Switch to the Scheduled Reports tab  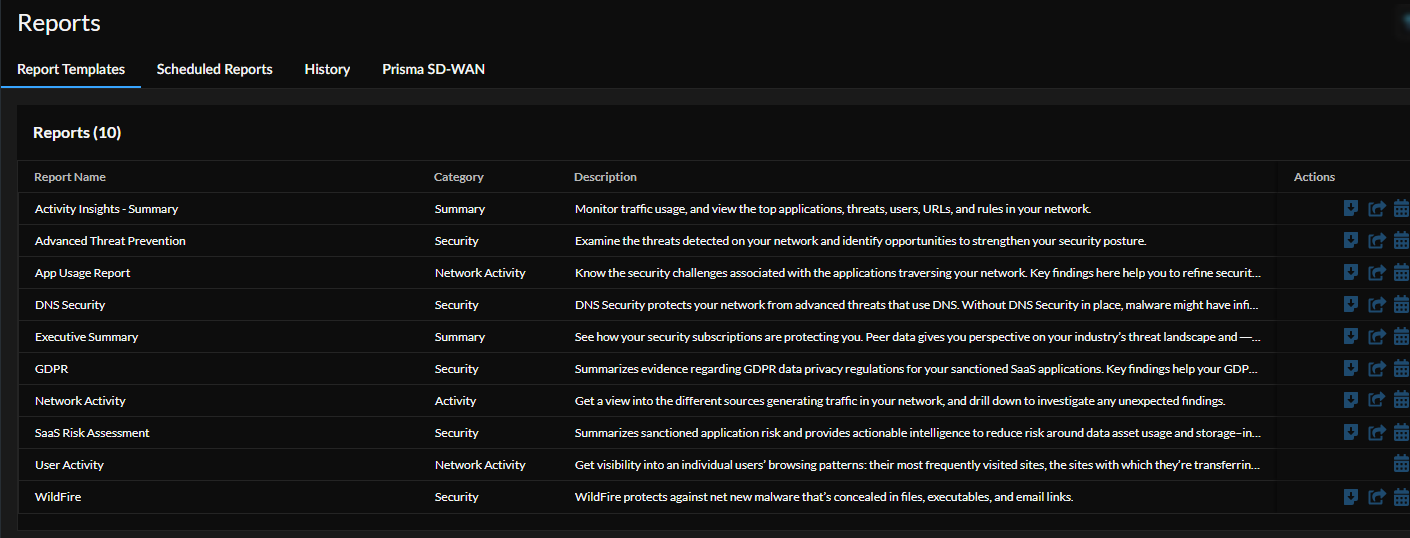point(214,69)
